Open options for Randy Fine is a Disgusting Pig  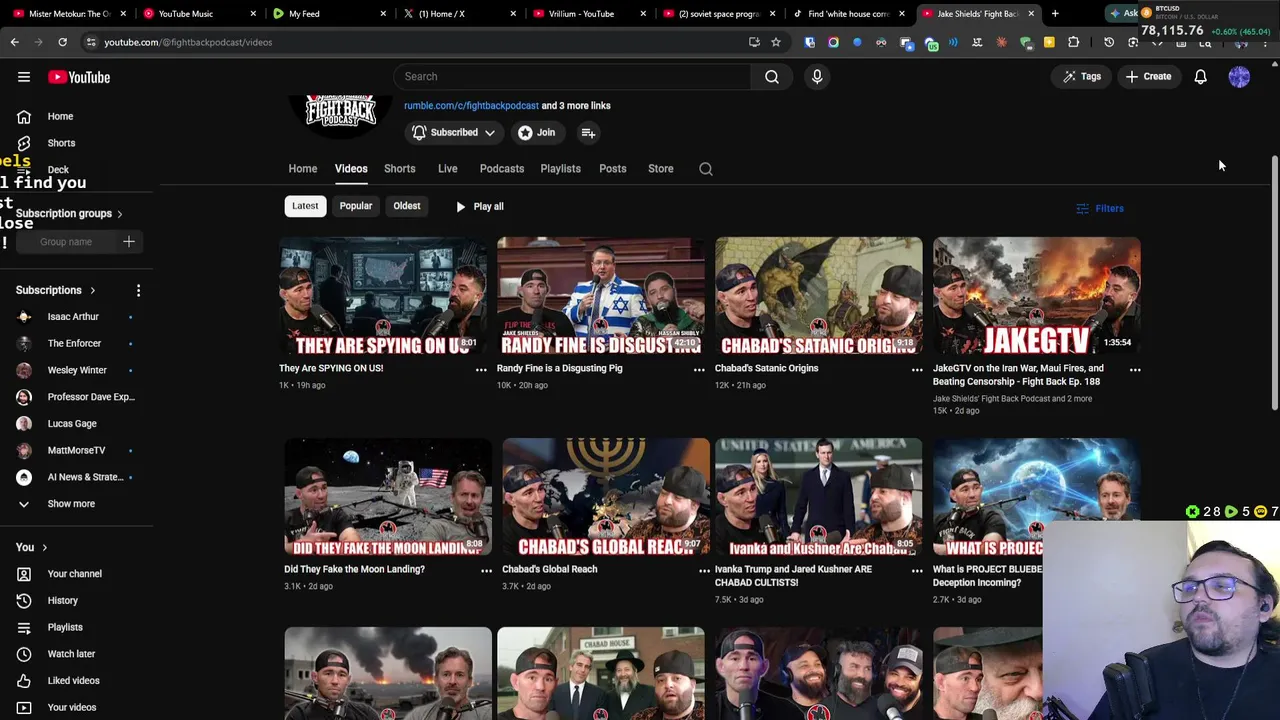click(699, 370)
